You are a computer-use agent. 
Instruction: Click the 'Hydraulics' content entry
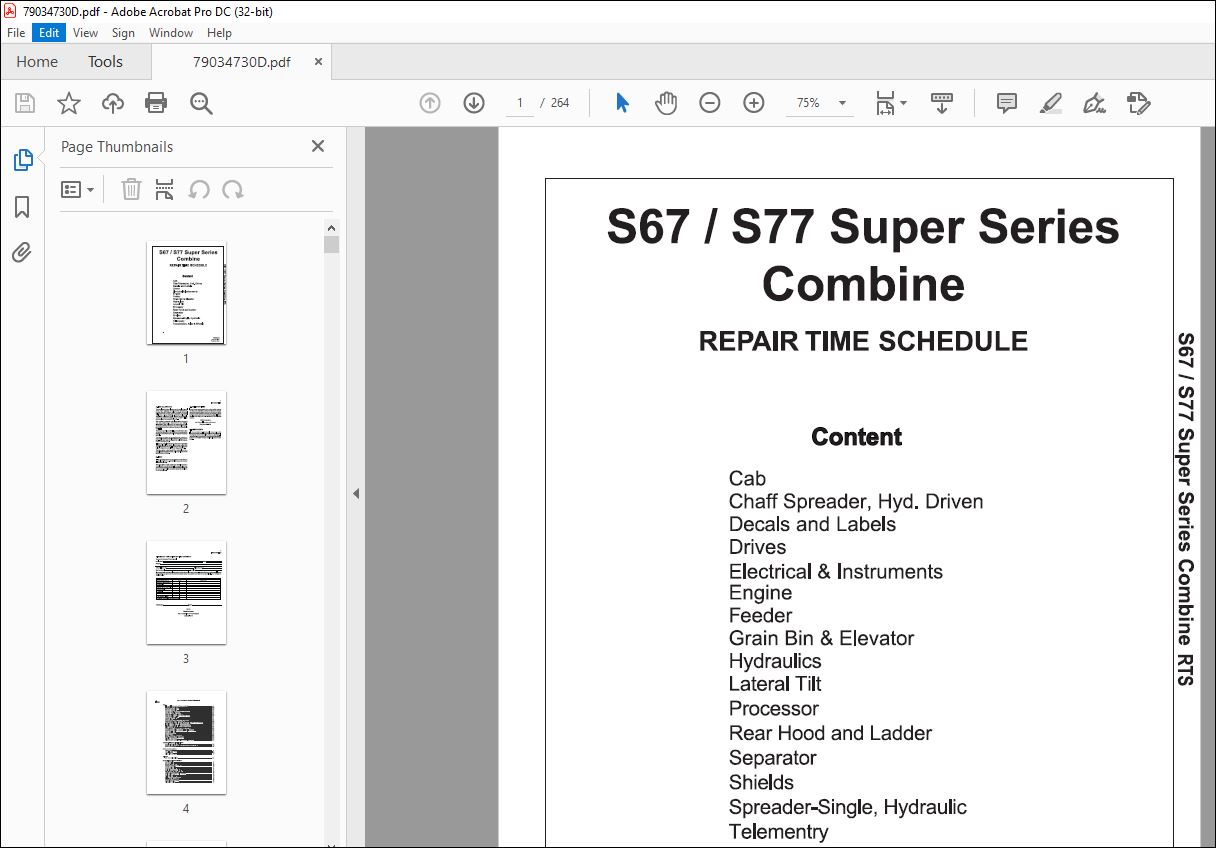coord(775,662)
